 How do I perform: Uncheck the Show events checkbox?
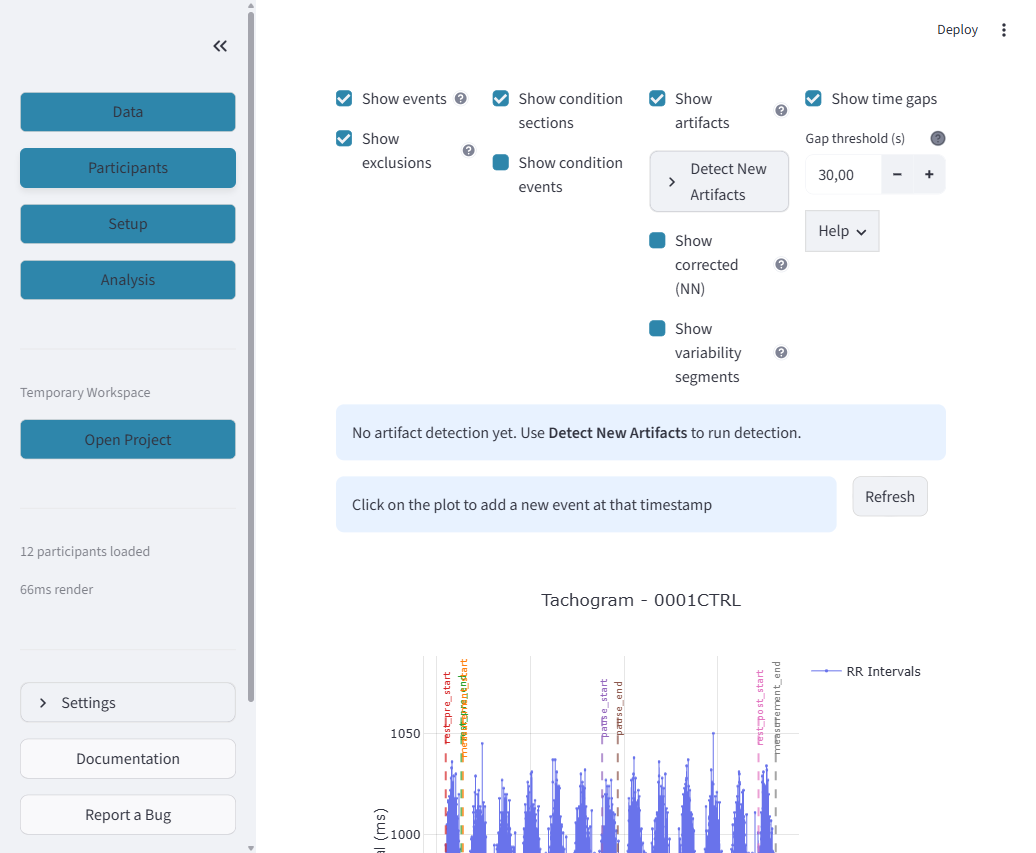tap(344, 98)
